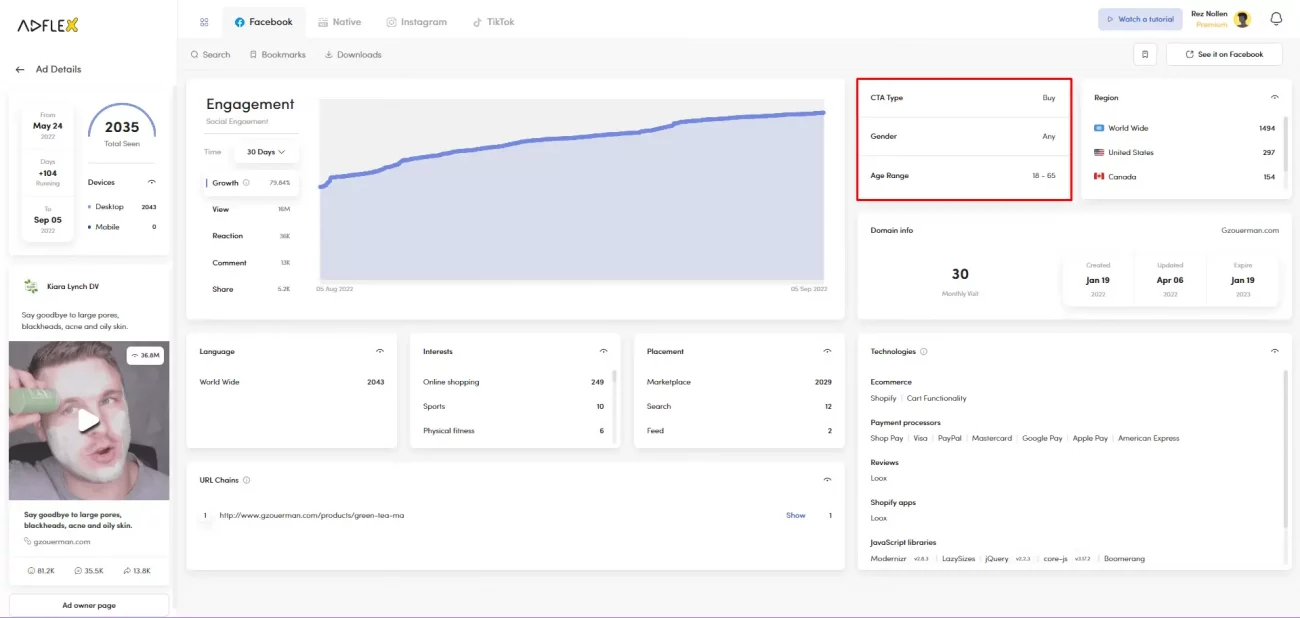1300x618 pixels.
Task: Click the See it on Facebook button
Action: click(x=1224, y=54)
